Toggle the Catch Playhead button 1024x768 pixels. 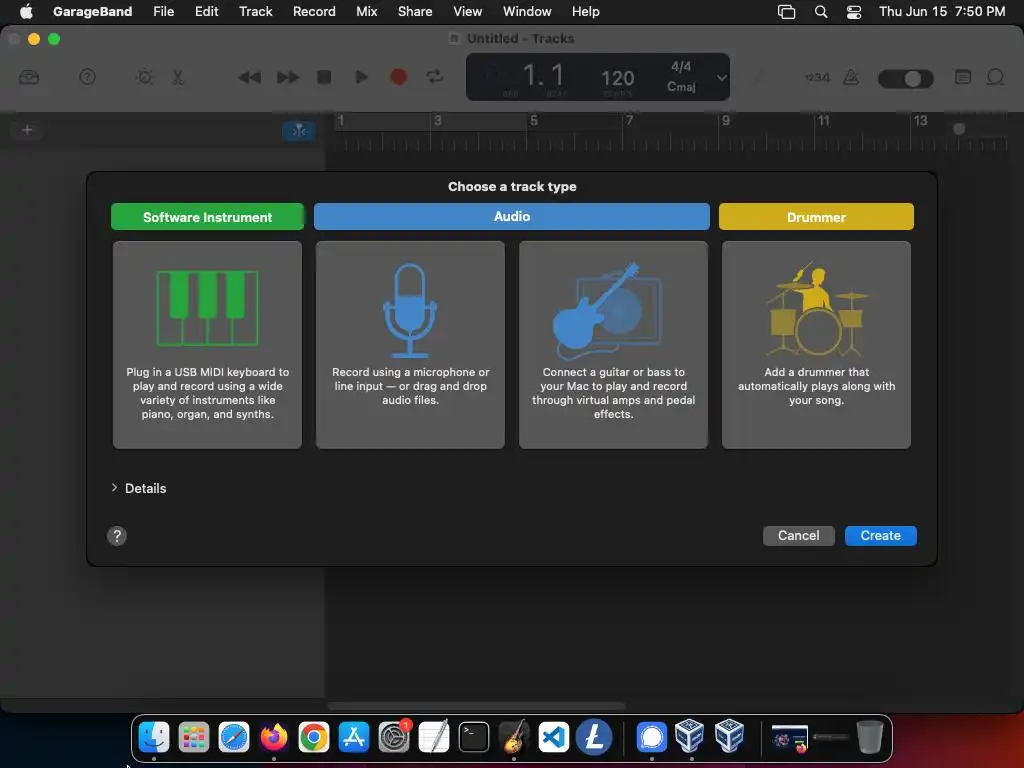tap(299, 131)
